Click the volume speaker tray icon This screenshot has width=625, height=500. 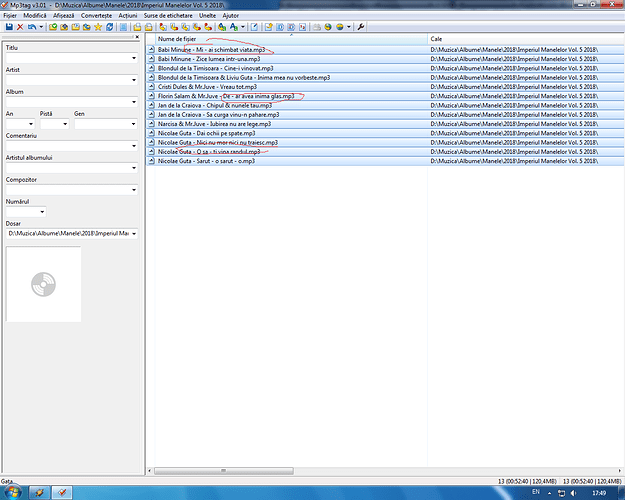573,493
